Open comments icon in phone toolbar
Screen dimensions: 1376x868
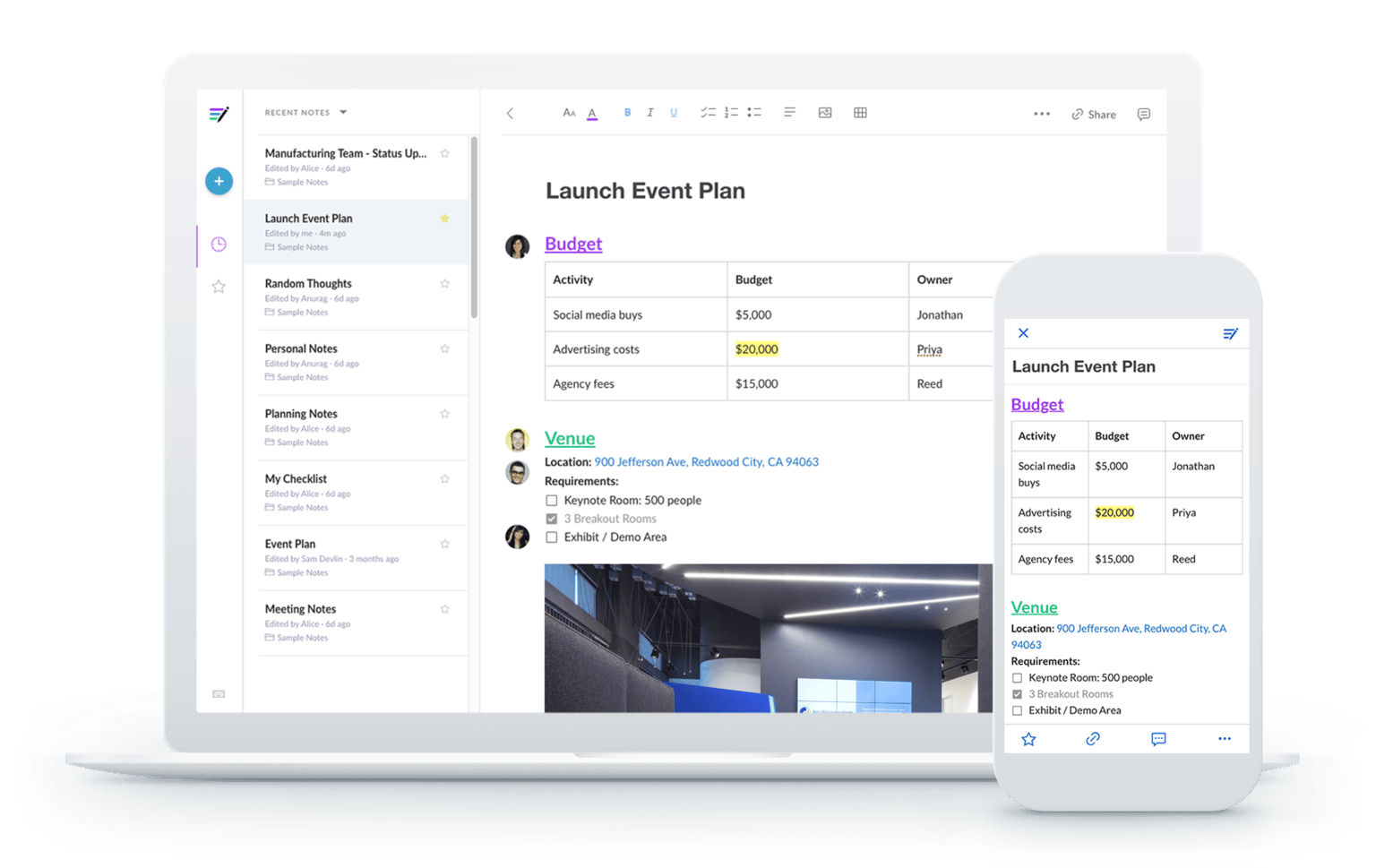coord(1158,739)
